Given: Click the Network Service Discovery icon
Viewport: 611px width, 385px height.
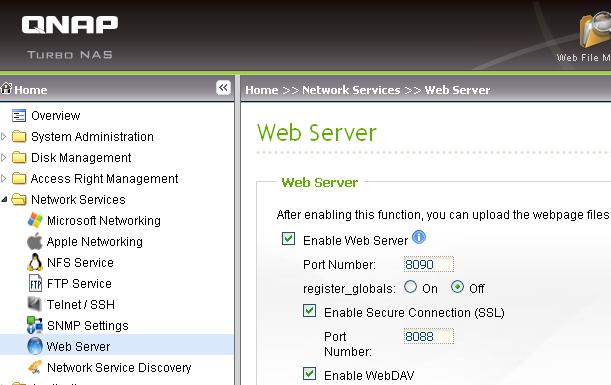Looking at the screenshot, I should 35,367.
